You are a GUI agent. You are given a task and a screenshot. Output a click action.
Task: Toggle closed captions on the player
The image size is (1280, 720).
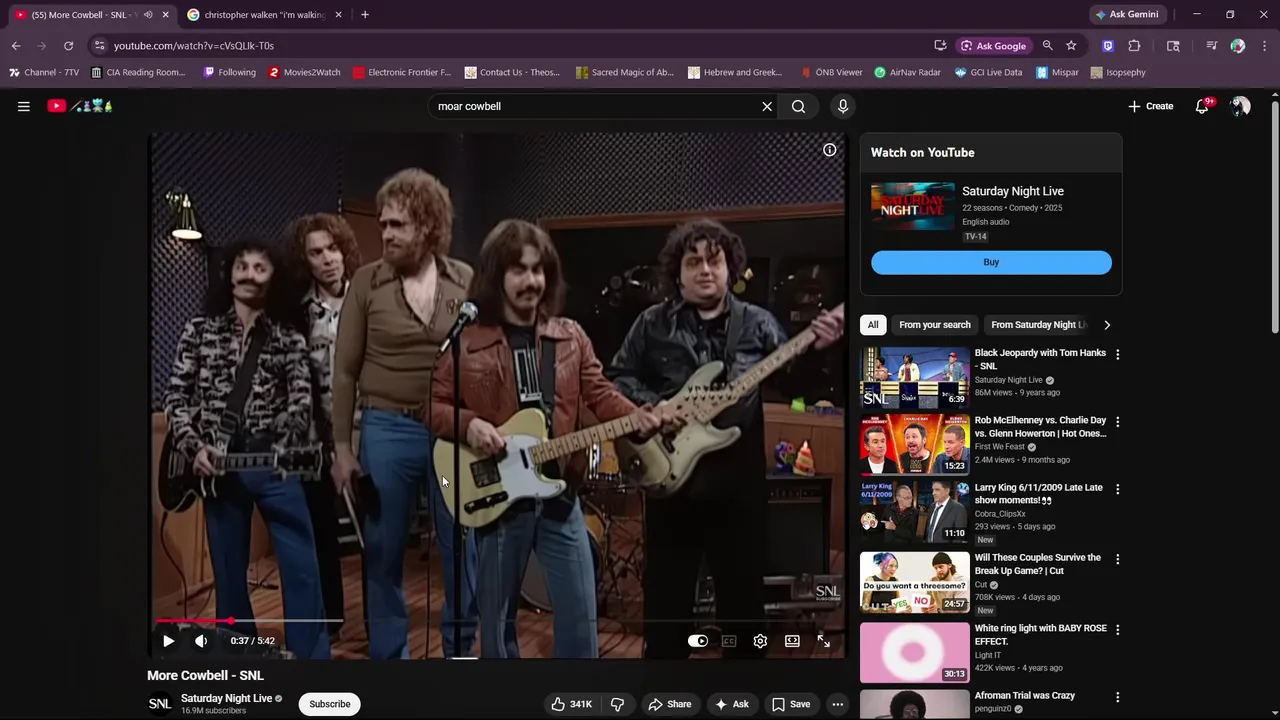pyautogui.click(x=729, y=641)
